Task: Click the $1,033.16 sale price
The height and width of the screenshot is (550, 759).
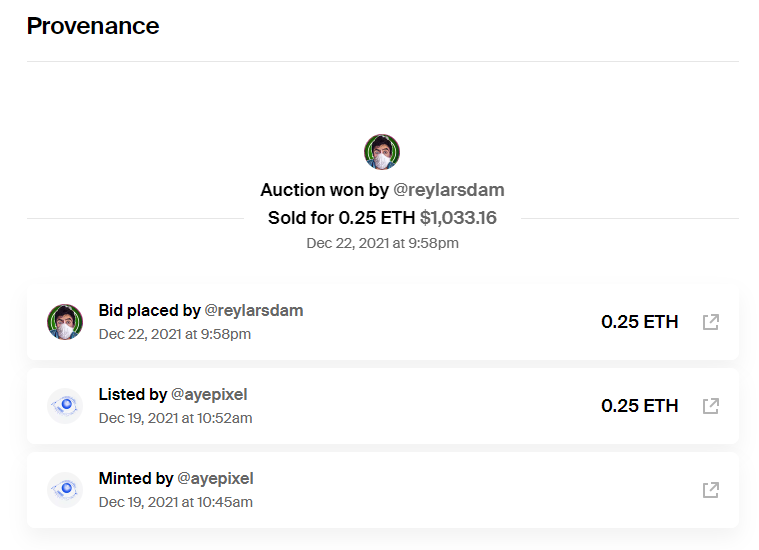Action: (x=458, y=218)
